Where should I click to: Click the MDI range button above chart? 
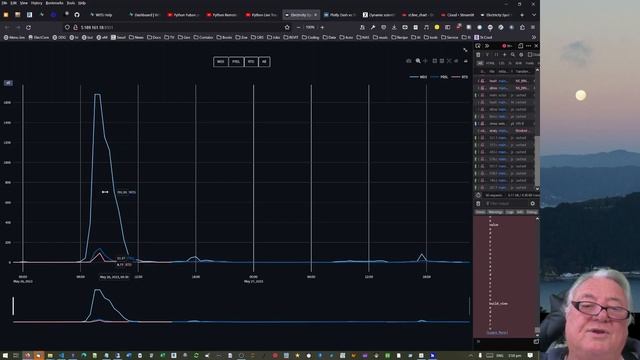(x=220, y=62)
